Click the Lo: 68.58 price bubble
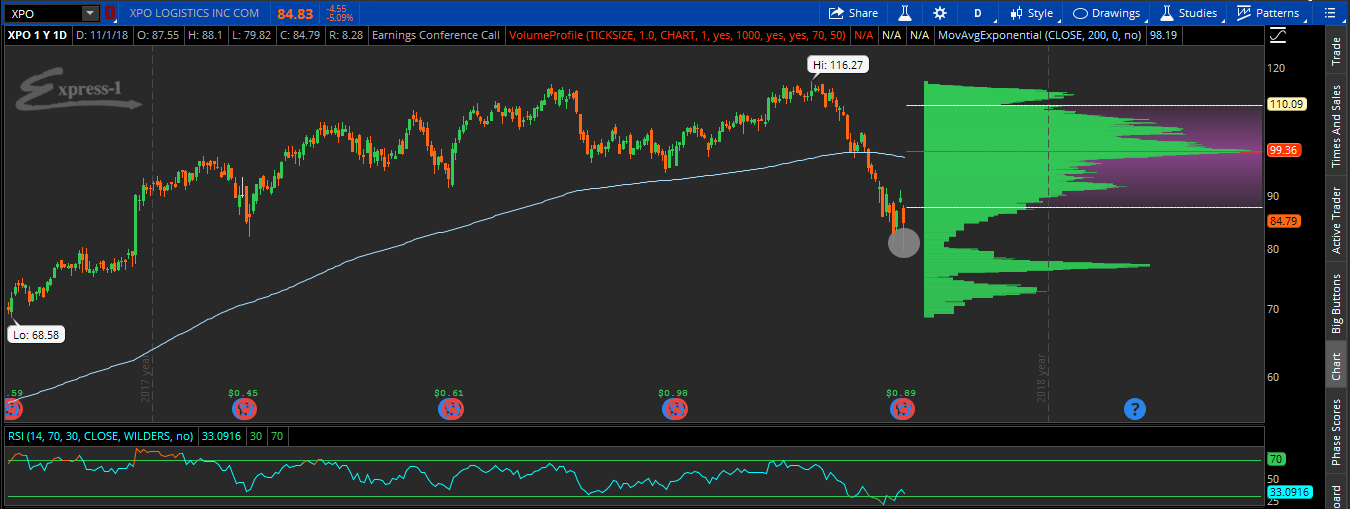This screenshot has height=509, width=1350. pyautogui.click(x=36, y=336)
